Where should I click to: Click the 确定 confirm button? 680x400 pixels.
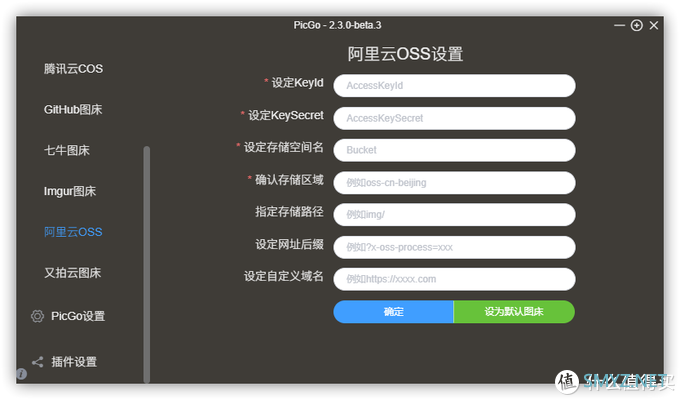pyautogui.click(x=393, y=311)
